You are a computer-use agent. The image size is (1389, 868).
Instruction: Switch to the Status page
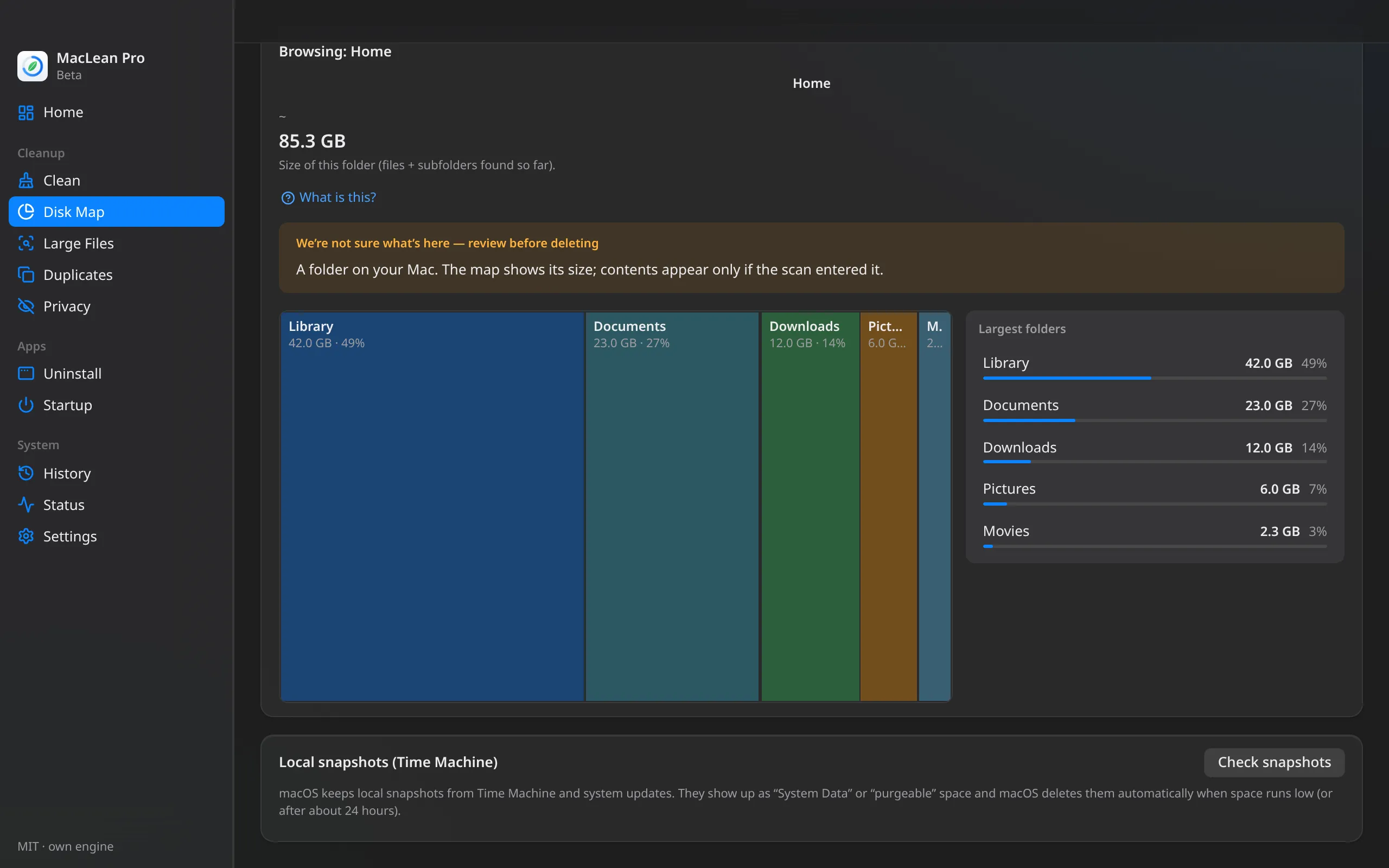pos(117,505)
